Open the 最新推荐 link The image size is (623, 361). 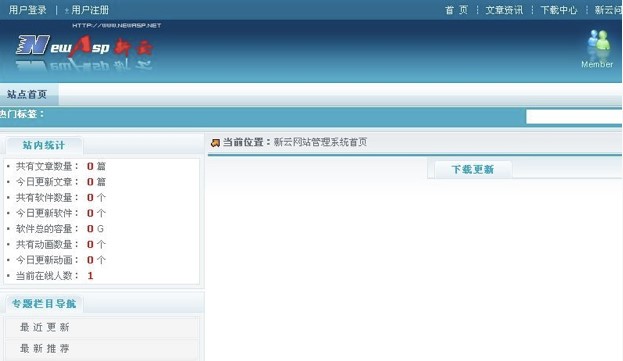tap(44, 349)
